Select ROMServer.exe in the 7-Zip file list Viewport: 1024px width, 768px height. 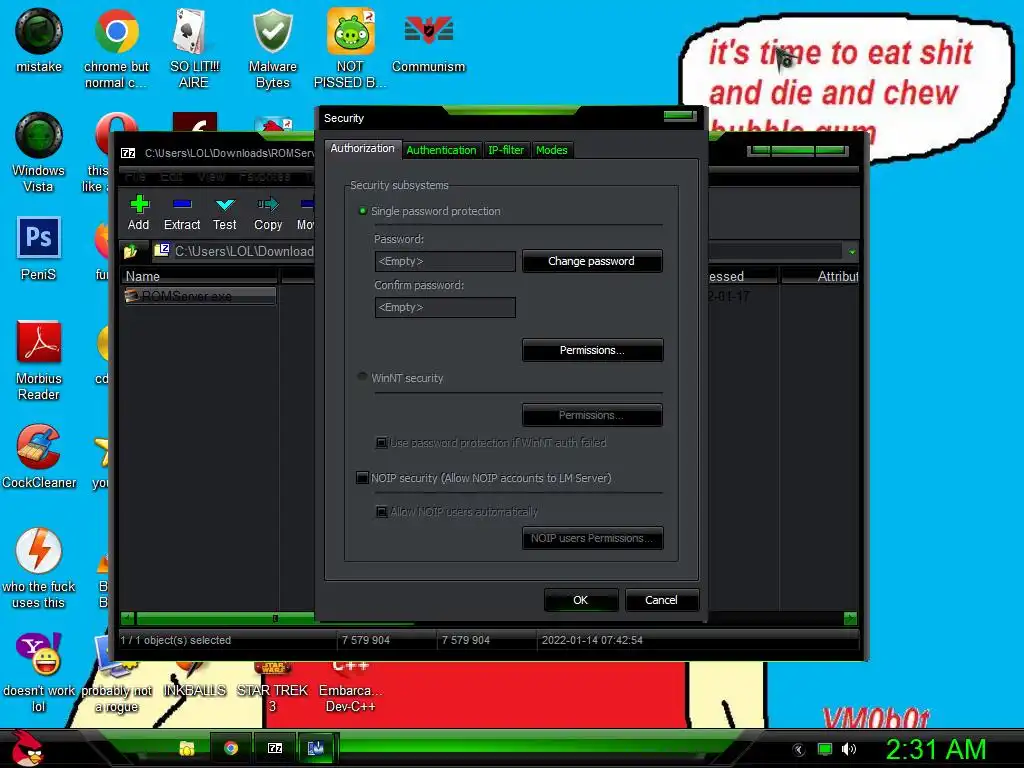199,296
